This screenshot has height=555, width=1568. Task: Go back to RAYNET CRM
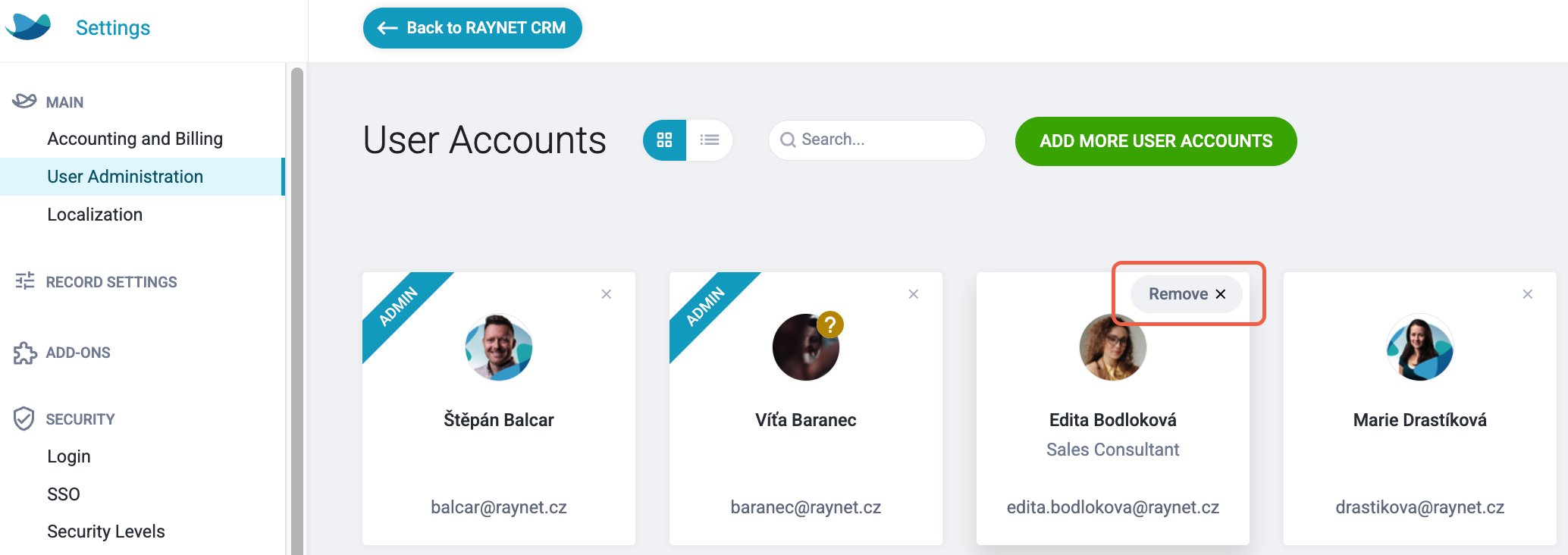coord(472,28)
